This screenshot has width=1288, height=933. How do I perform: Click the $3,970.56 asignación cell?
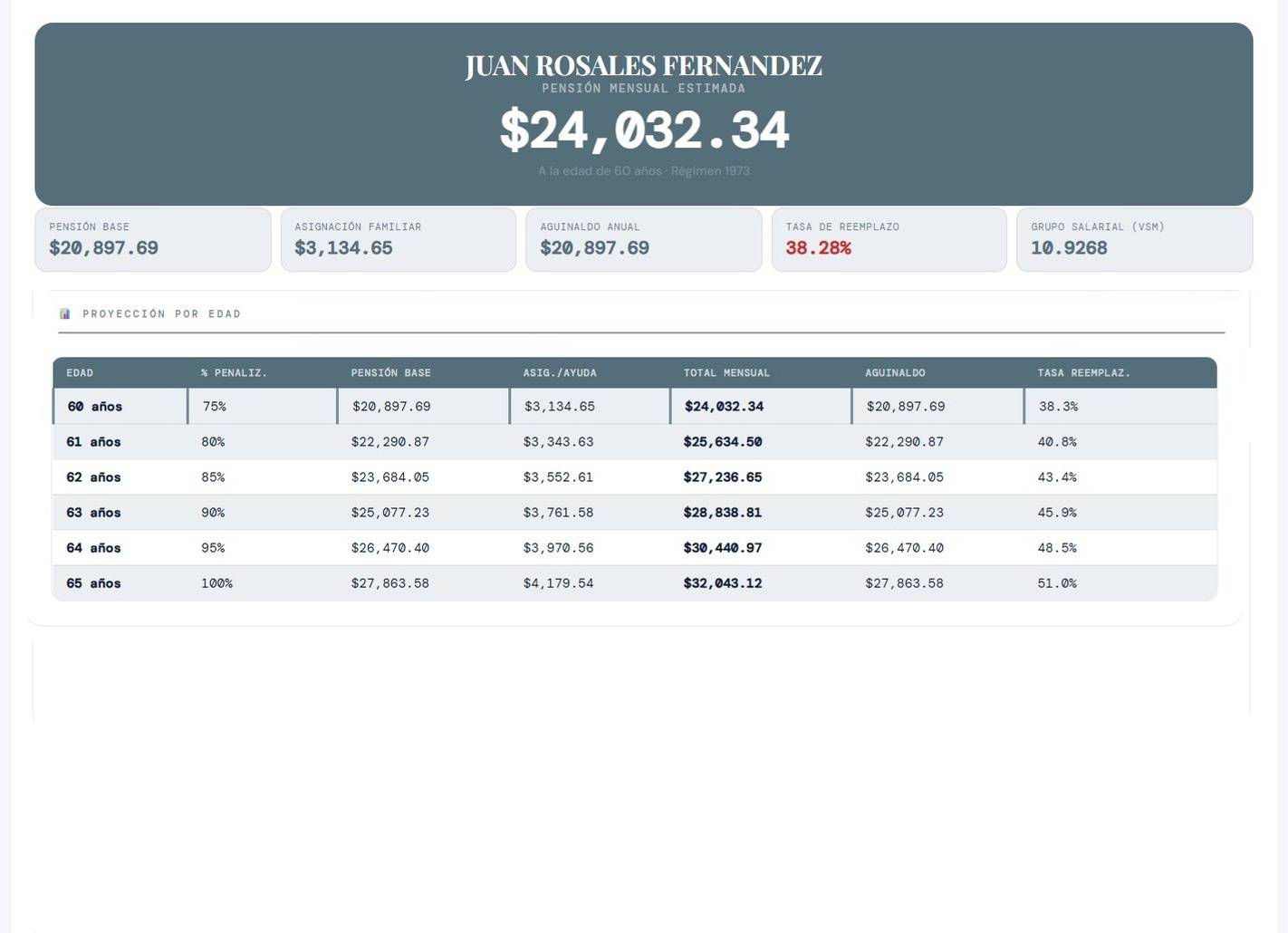pyautogui.click(x=558, y=548)
